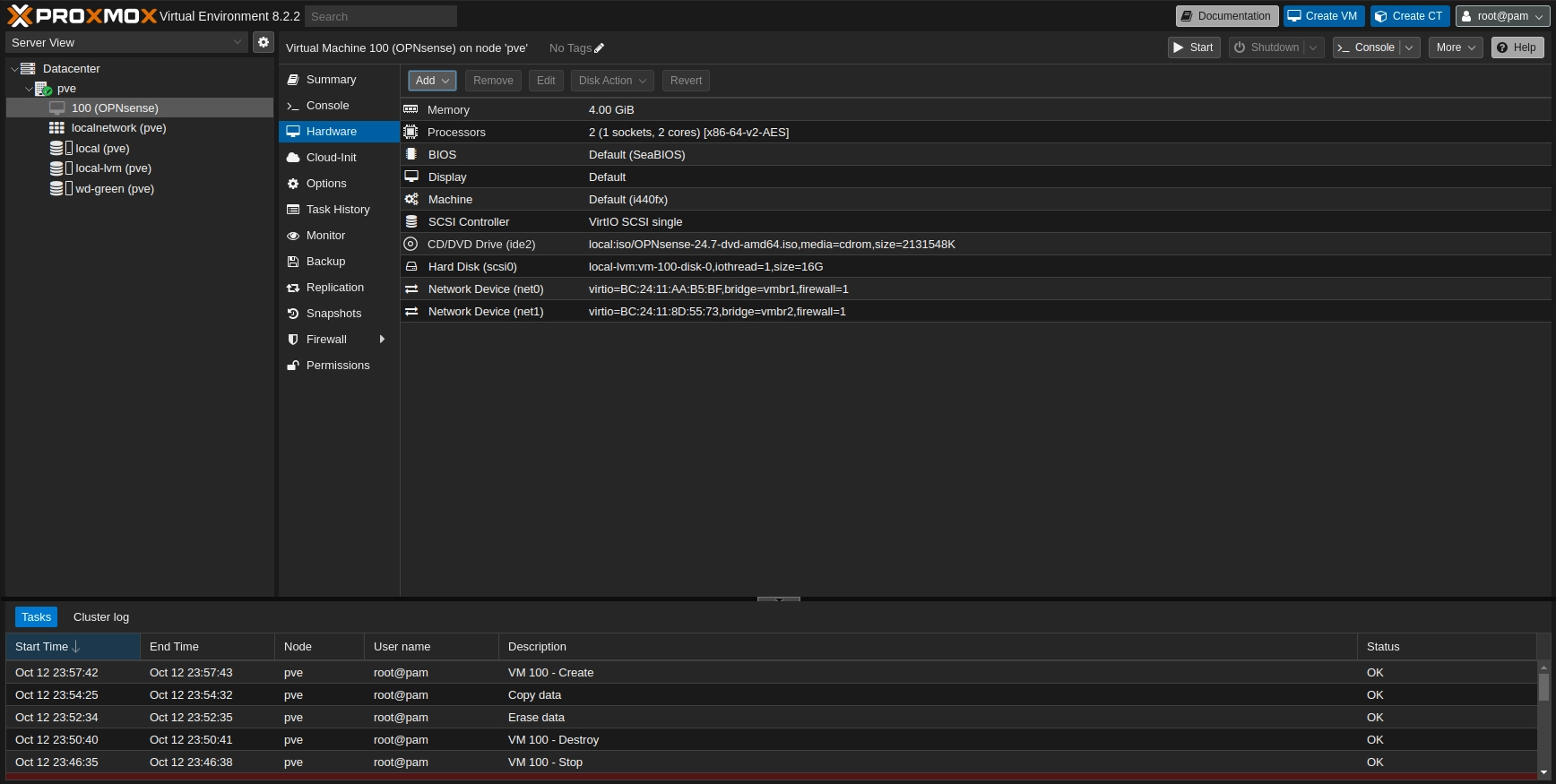
Task: Open the Console options arrow
Action: (x=1410, y=47)
